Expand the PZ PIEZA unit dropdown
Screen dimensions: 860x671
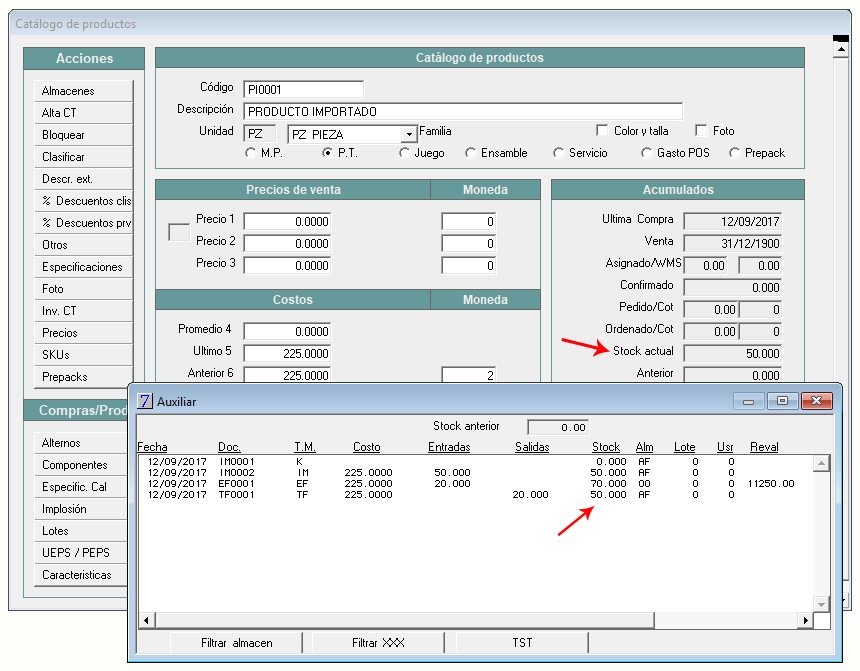[409, 134]
